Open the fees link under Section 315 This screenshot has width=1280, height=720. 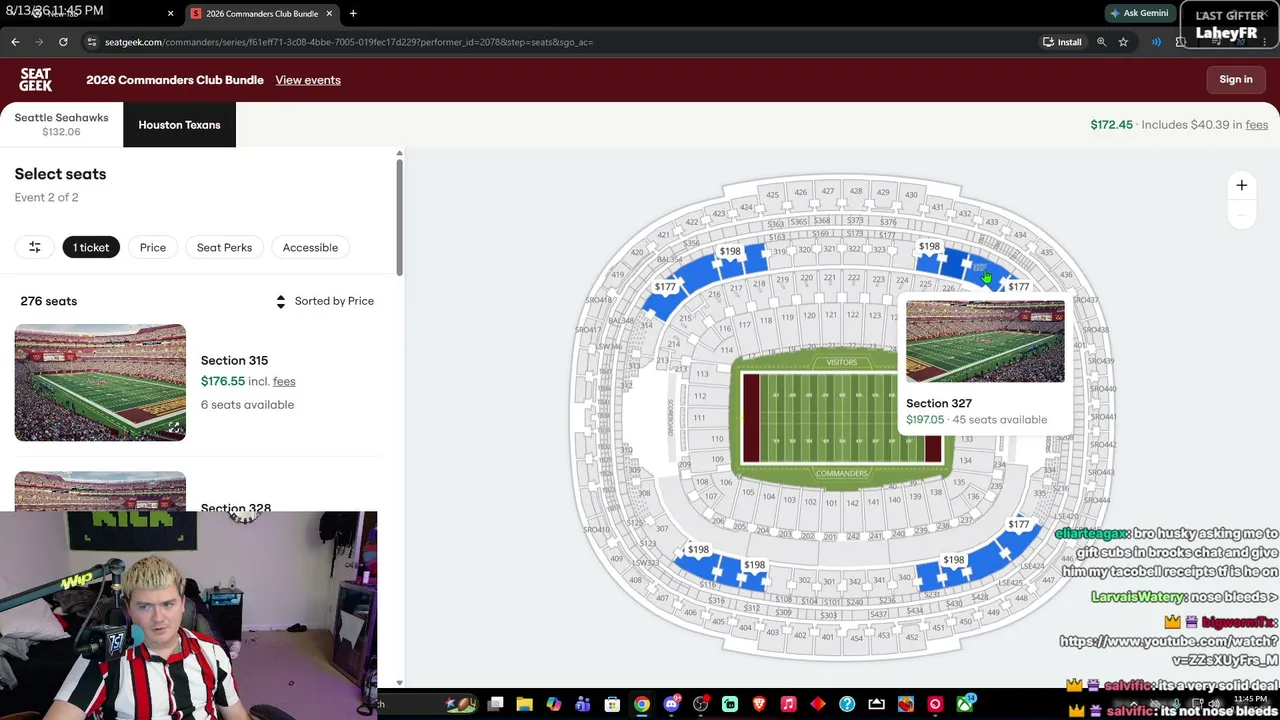tap(284, 381)
